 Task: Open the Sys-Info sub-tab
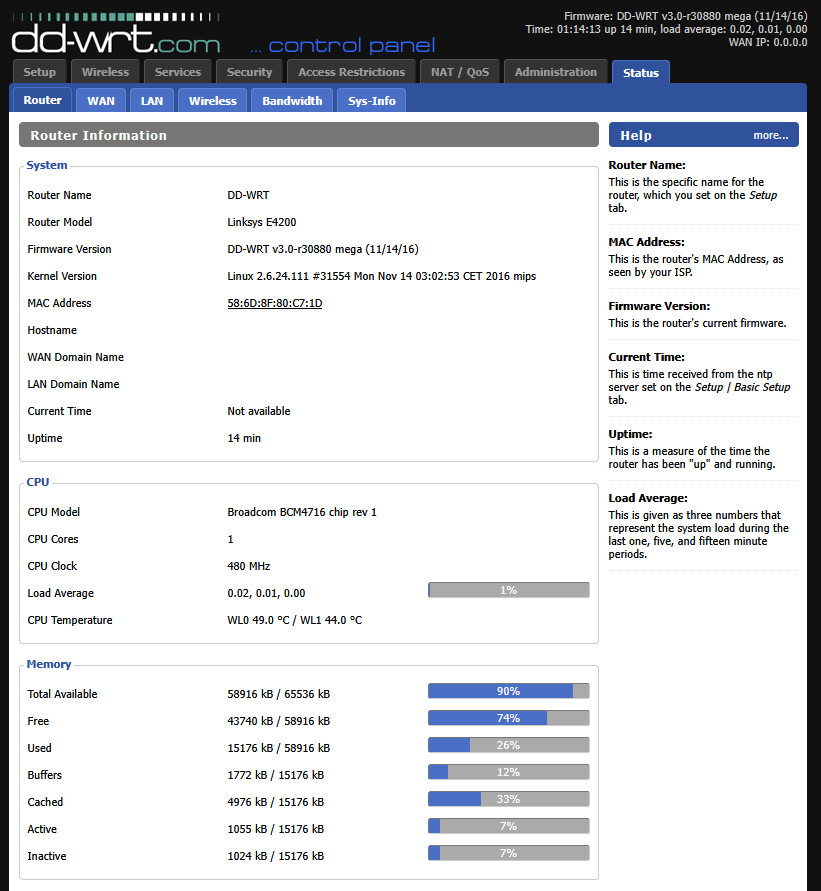point(372,101)
